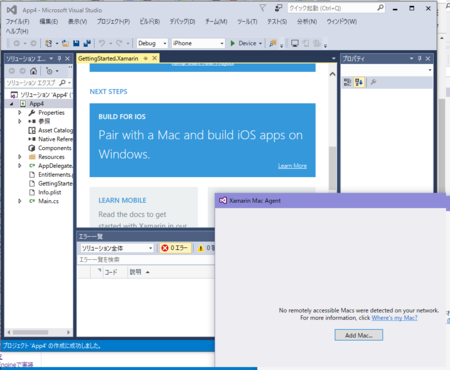The image size is (450, 370).
Task: Click the feedback icon beside quick launch
Action: [278, 8]
